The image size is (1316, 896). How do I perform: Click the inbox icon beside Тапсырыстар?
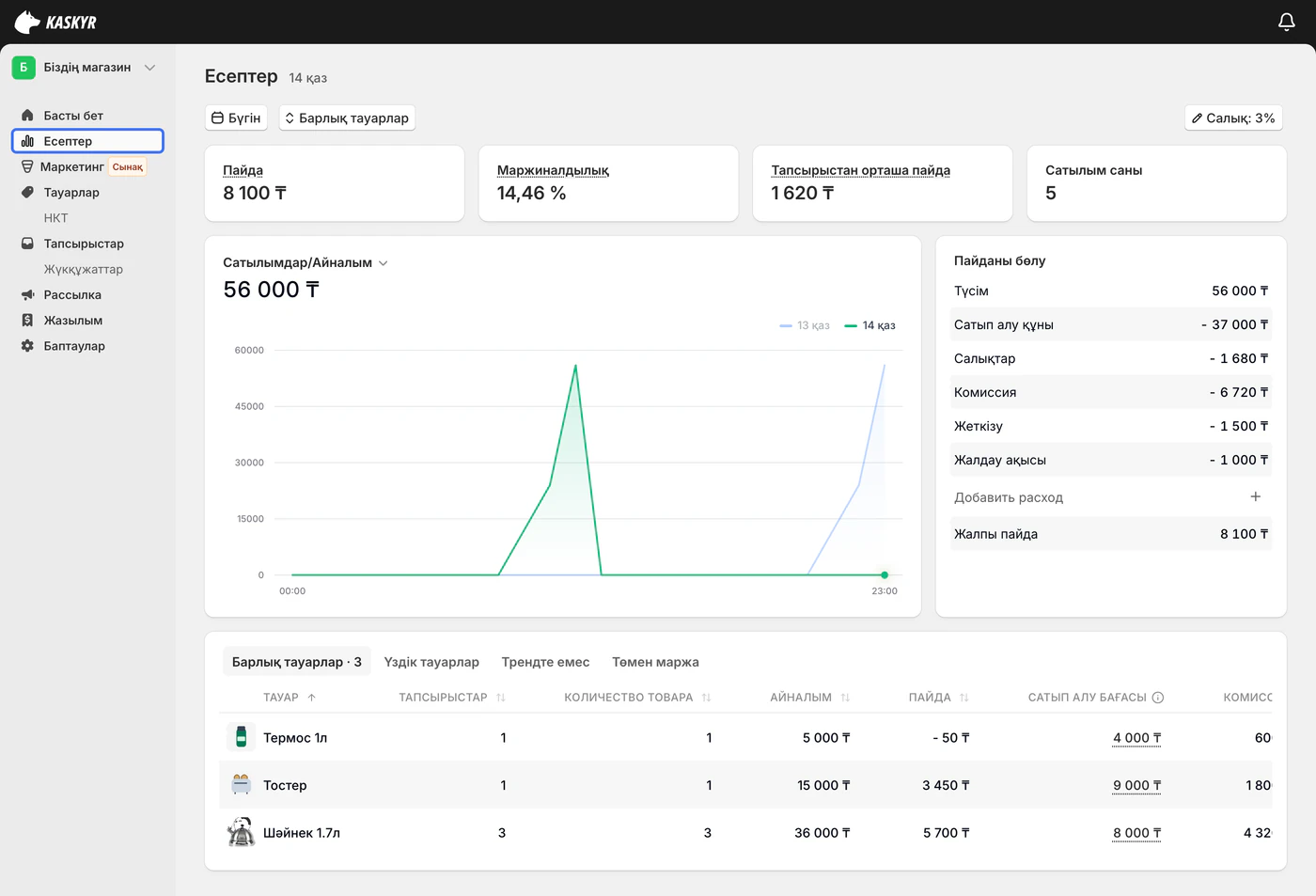pos(27,244)
